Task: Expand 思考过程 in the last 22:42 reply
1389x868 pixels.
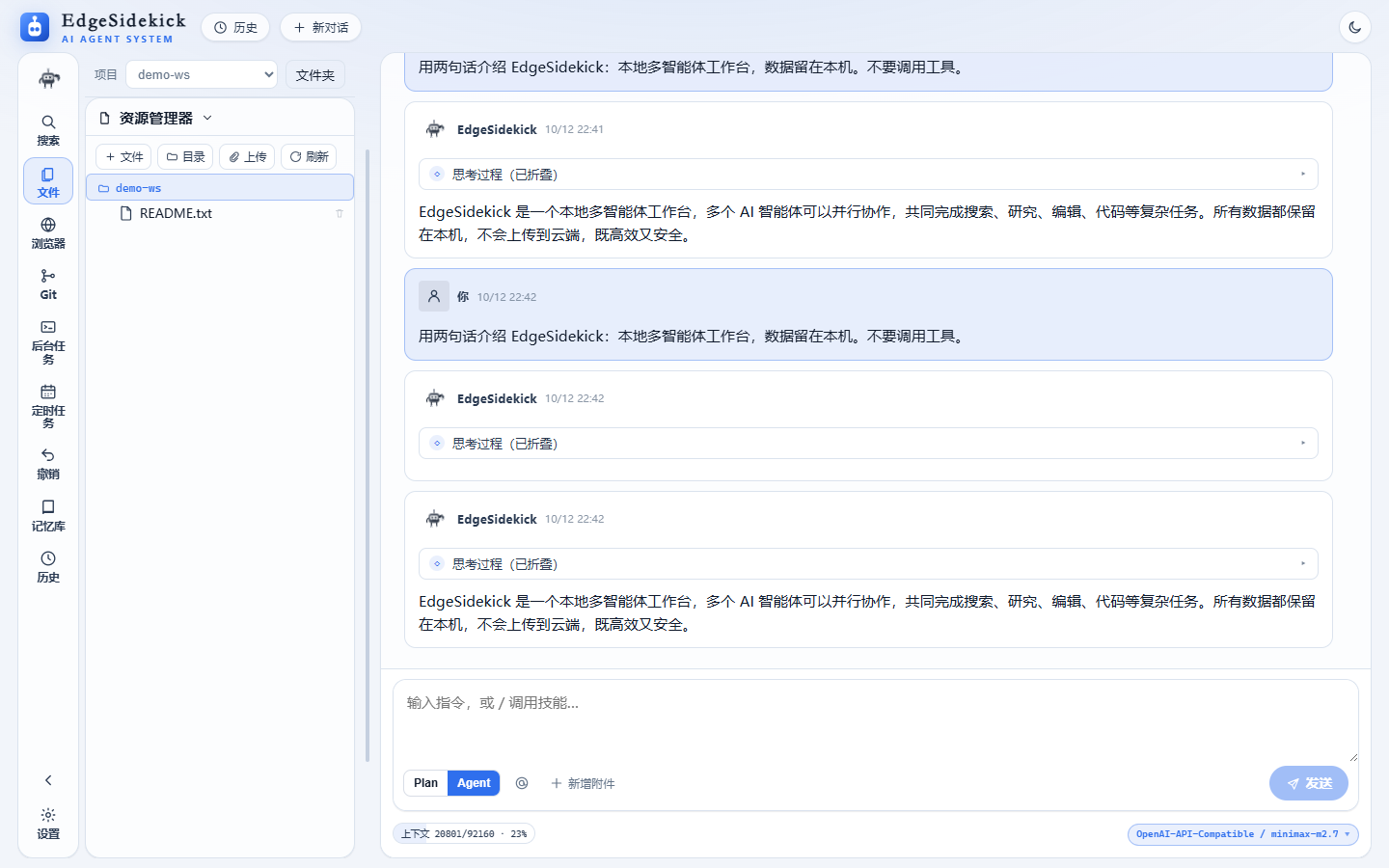Action: coord(868,564)
